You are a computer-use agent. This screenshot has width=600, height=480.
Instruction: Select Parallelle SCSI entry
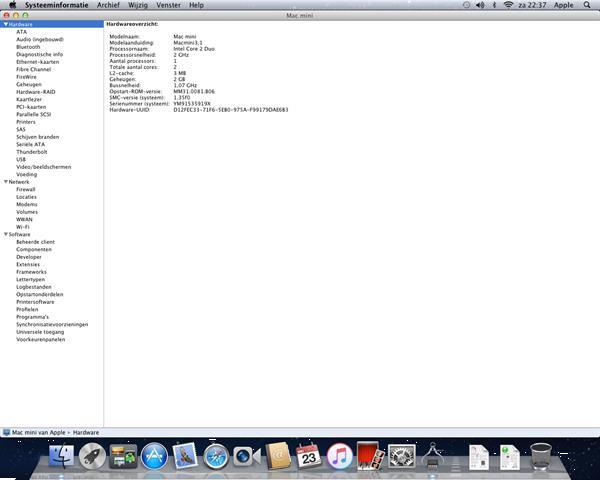(x=33, y=114)
